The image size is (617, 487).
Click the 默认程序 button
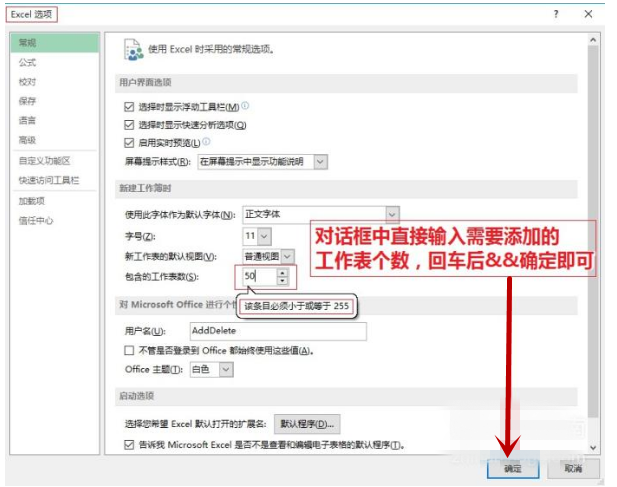[x=307, y=424]
